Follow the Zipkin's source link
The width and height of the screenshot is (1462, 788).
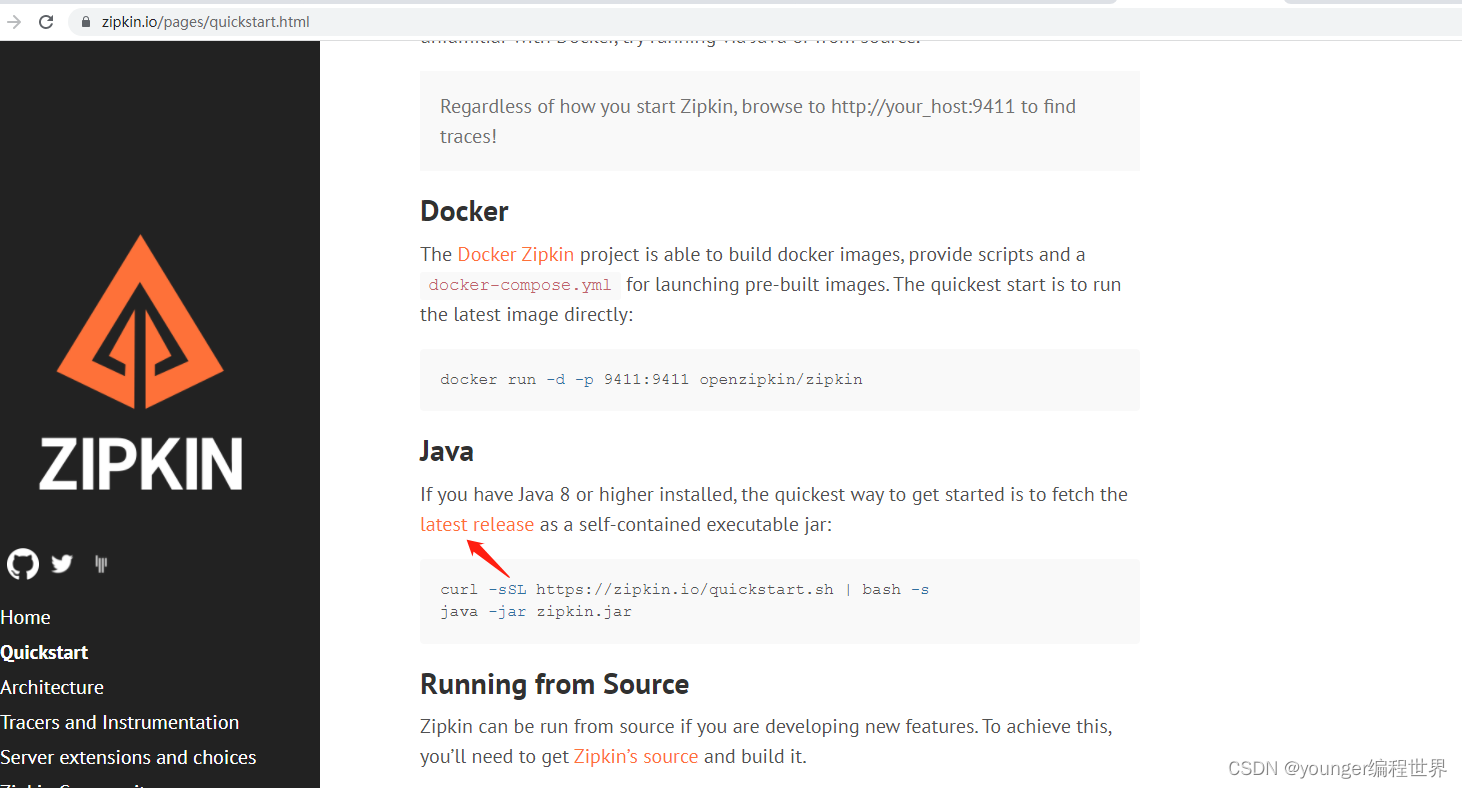point(636,756)
